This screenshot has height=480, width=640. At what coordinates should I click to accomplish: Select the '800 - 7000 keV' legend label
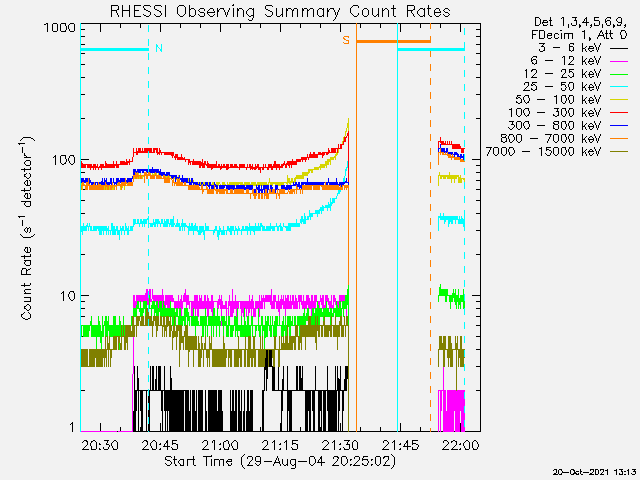[551, 139]
